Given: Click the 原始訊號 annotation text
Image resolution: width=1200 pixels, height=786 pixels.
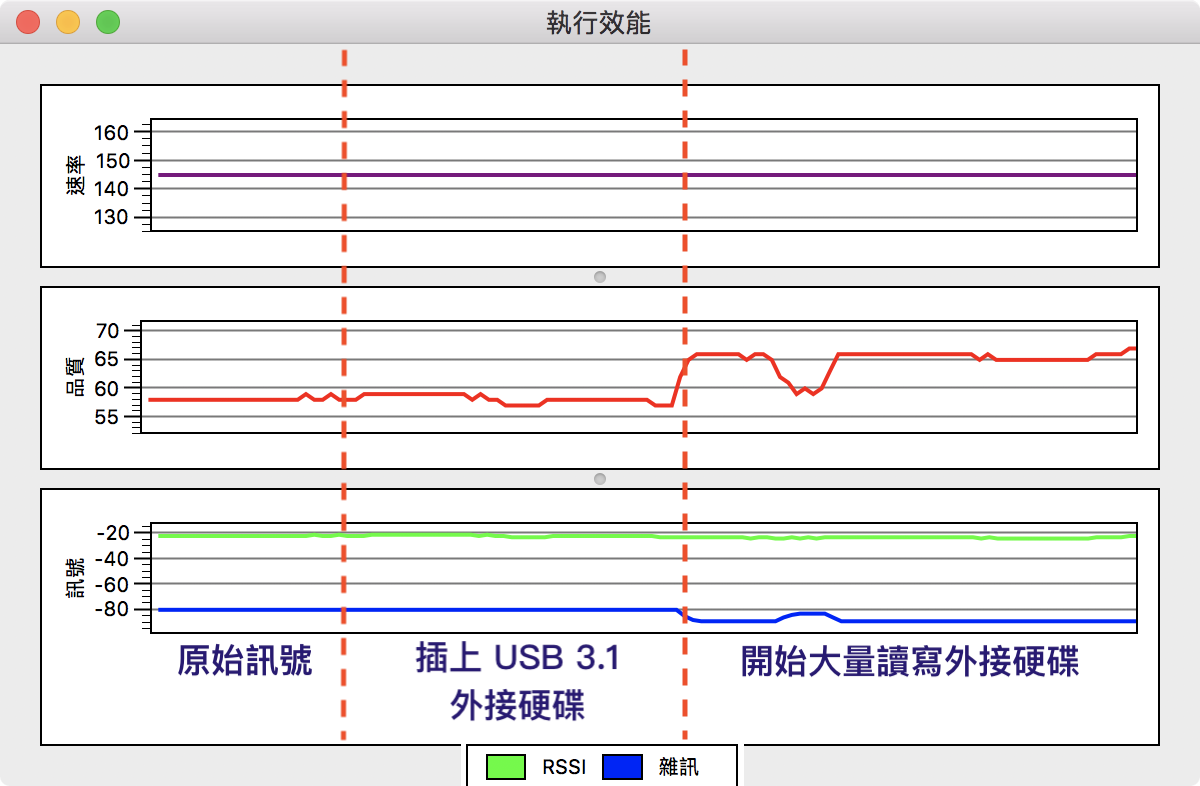Looking at the screenshot, I should click(x=245, y=662).
